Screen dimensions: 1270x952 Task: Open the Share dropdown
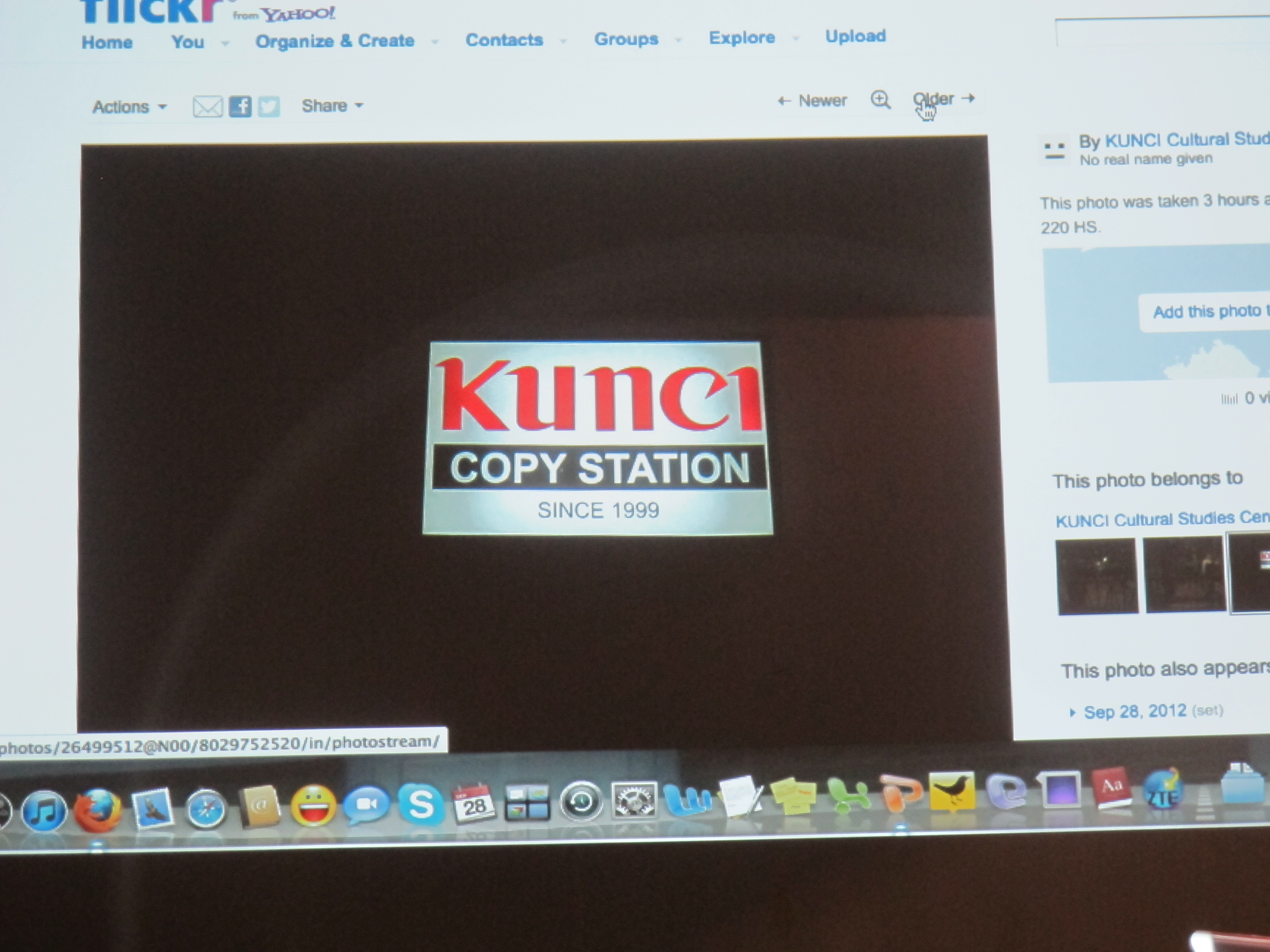(333, 105)
